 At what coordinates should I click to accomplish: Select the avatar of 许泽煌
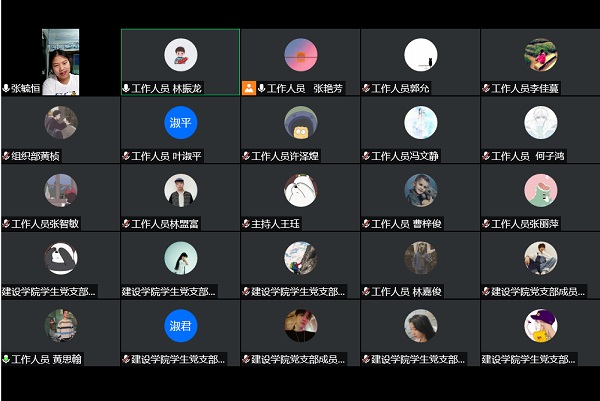[300, 123]
